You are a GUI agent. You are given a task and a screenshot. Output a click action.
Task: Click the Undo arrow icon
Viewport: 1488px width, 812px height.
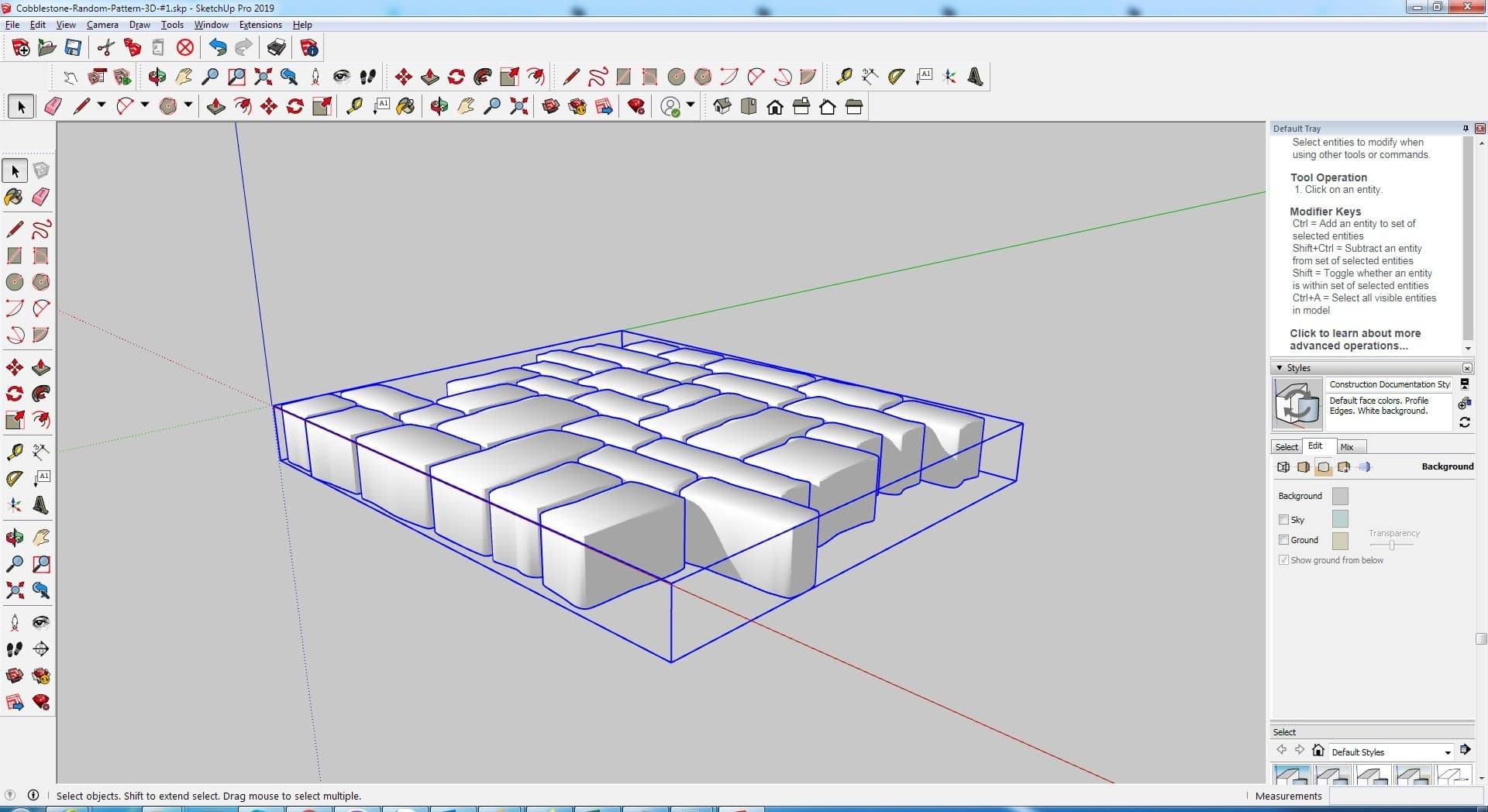[x=218, y=48]
